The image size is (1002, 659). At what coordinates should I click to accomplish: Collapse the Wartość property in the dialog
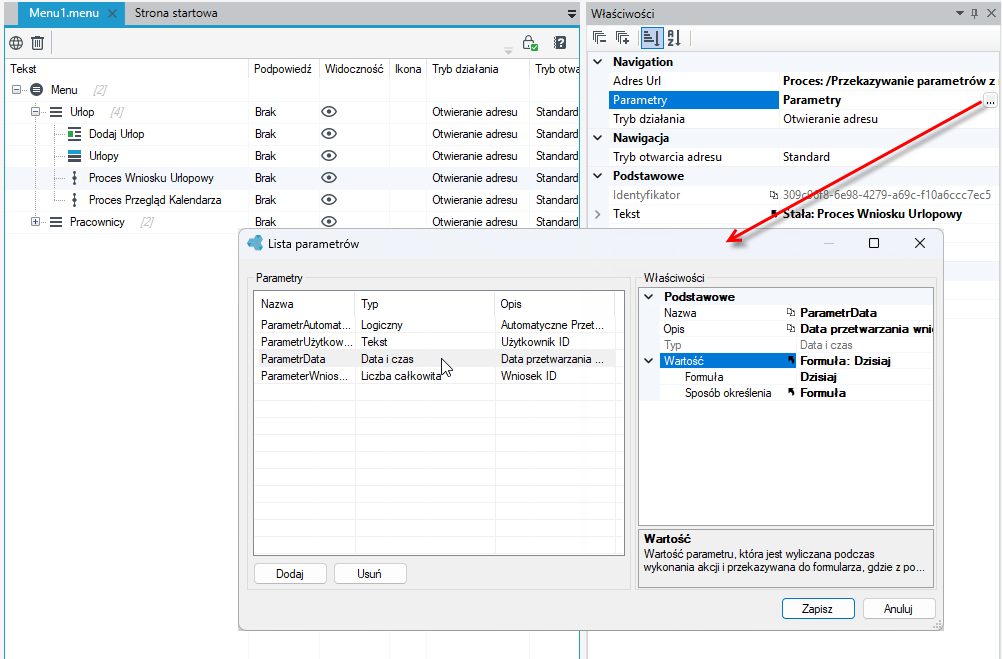point(649,361)
